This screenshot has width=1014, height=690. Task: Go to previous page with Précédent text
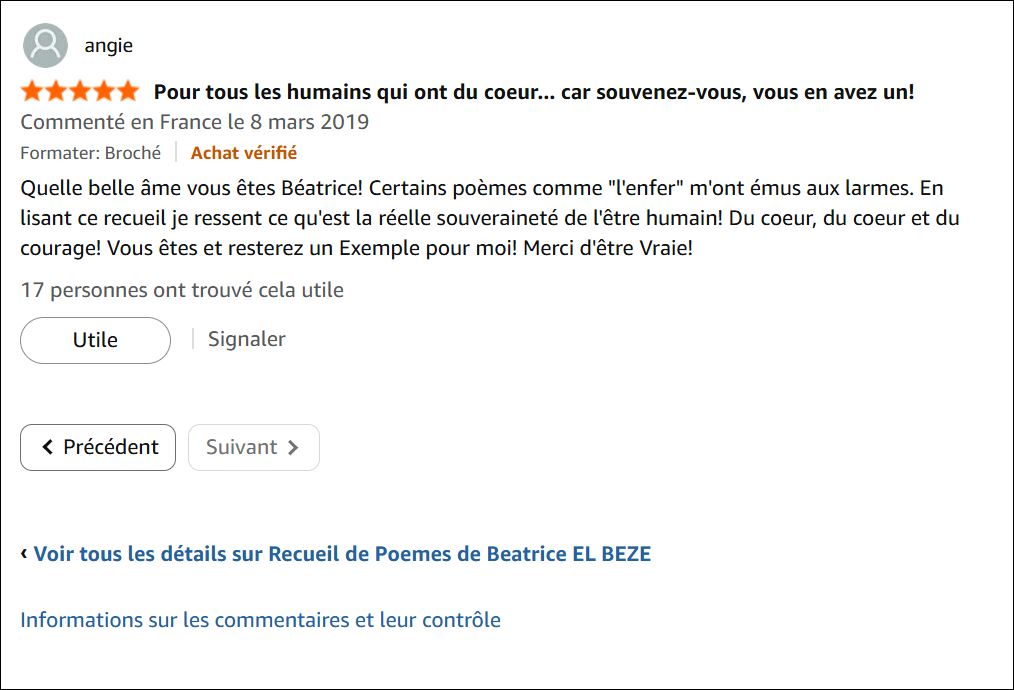coord(110,447)
